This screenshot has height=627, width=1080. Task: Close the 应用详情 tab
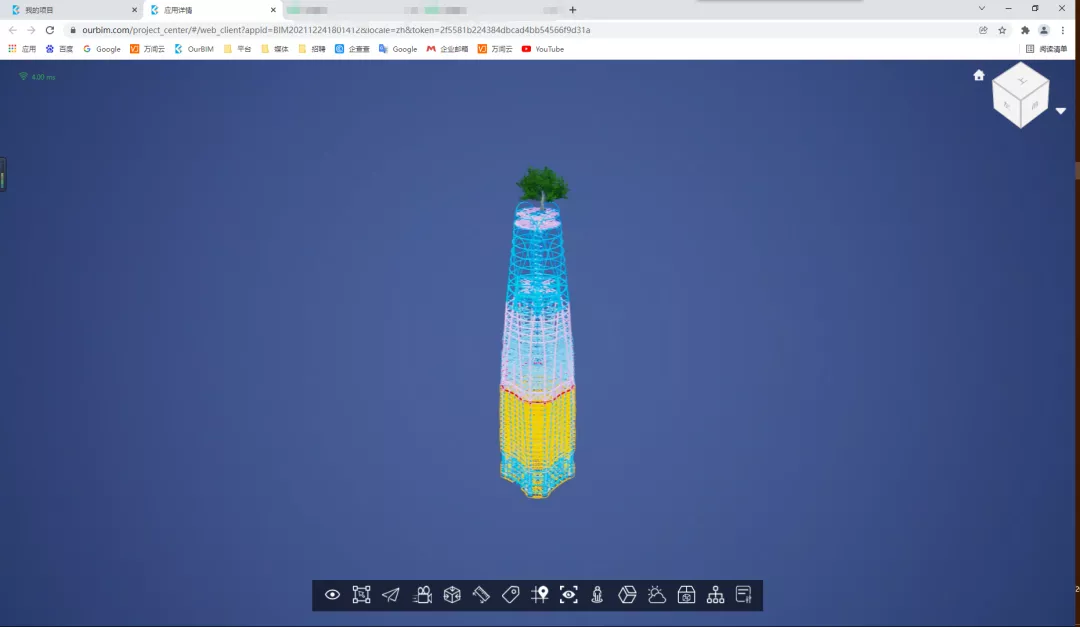pyautogui.click(x=273, y=10)
